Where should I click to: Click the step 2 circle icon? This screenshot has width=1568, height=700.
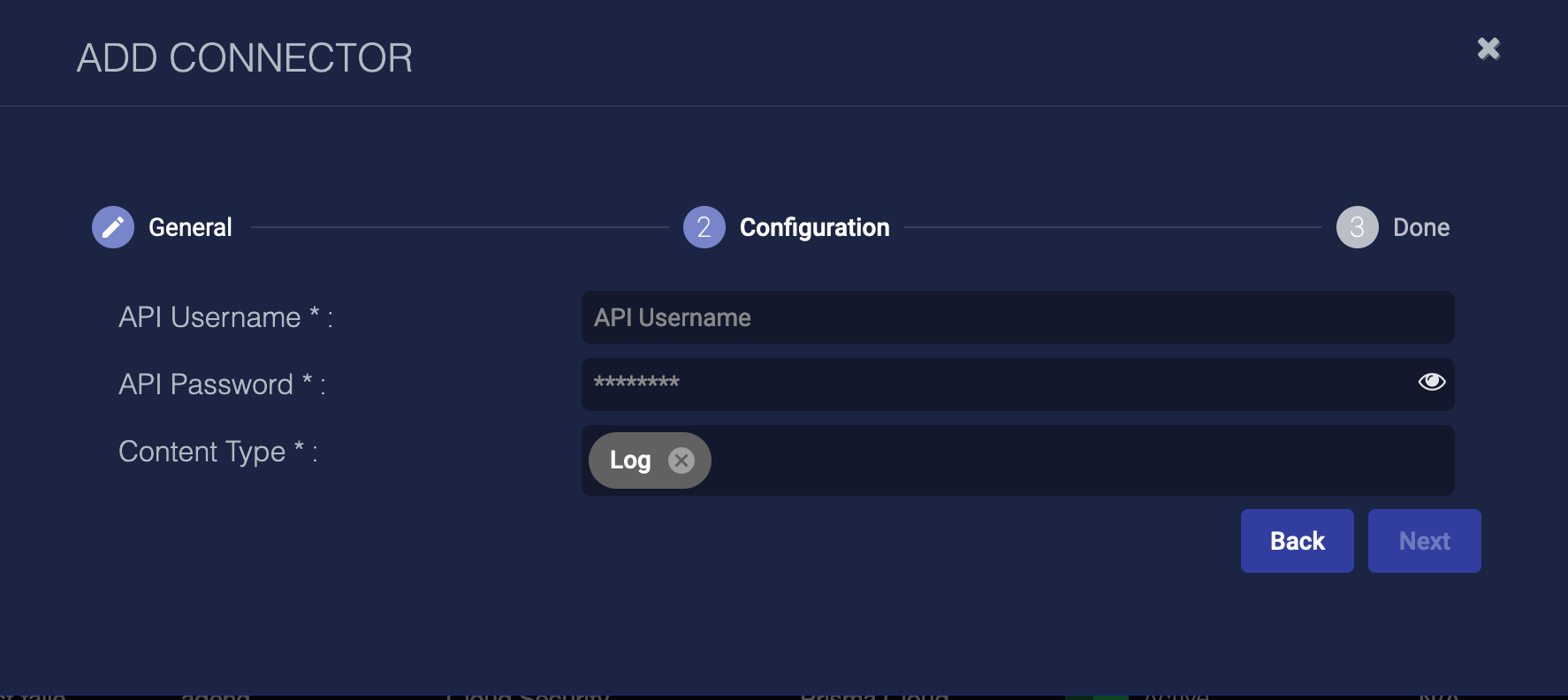(704, 228)
